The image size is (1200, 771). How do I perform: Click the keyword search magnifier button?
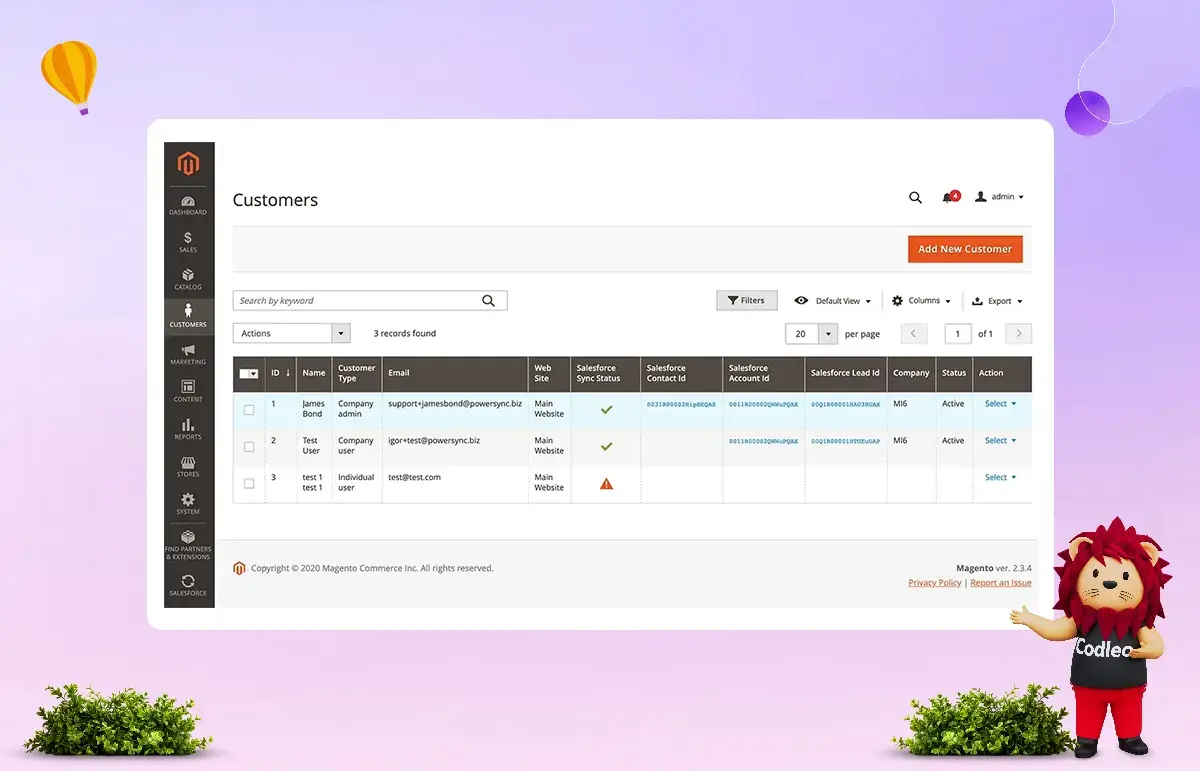pos(489,301)
